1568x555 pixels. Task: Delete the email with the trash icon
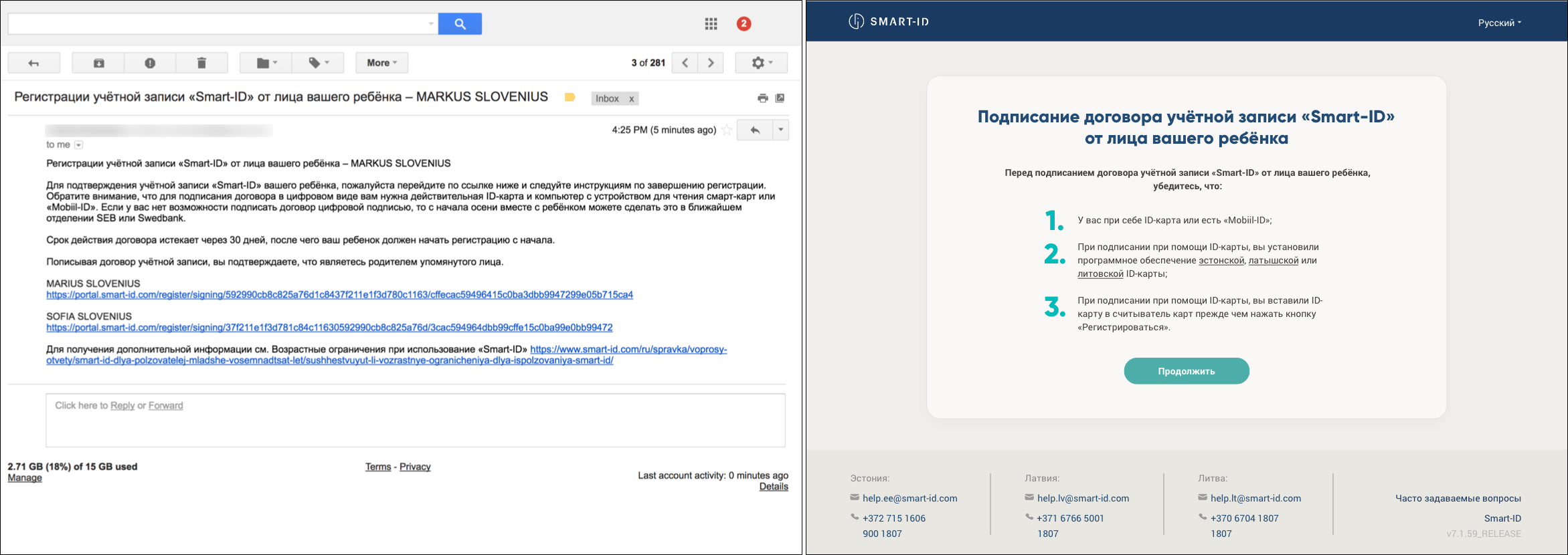coord(201,63)
